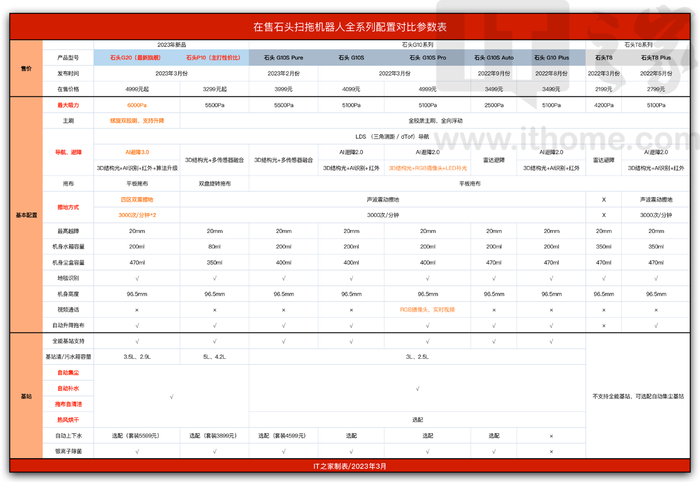Click the red 自动集尘 row label
Screen dimensions: 700x482
pyautogui.click(x=68, y=373)
